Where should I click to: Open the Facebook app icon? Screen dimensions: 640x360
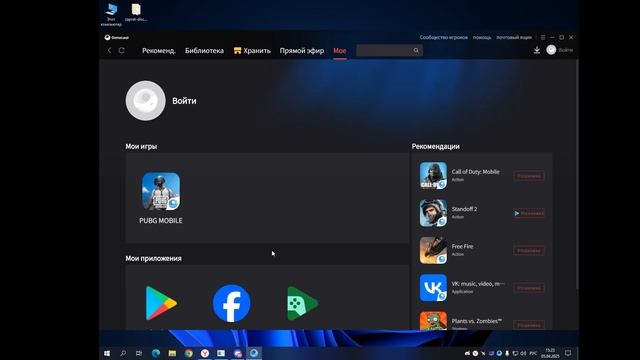[231, 303]
